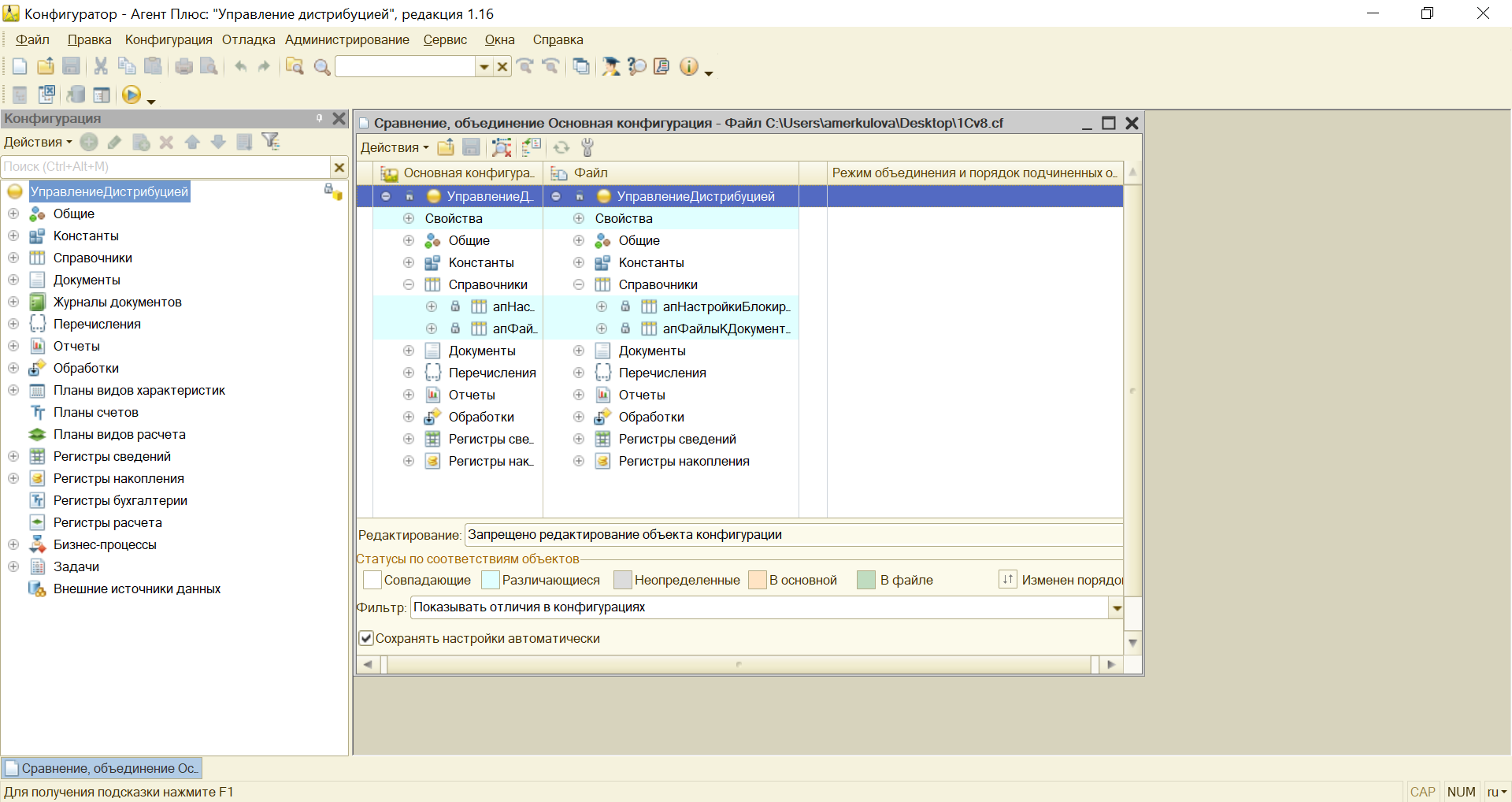Click Move up arrow in Configuration panel
Screen dimensions: 1512x802
192,142
